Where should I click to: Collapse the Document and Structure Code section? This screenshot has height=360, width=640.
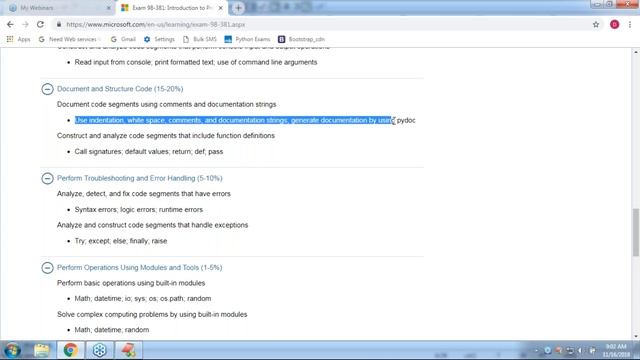coord(47,89)
